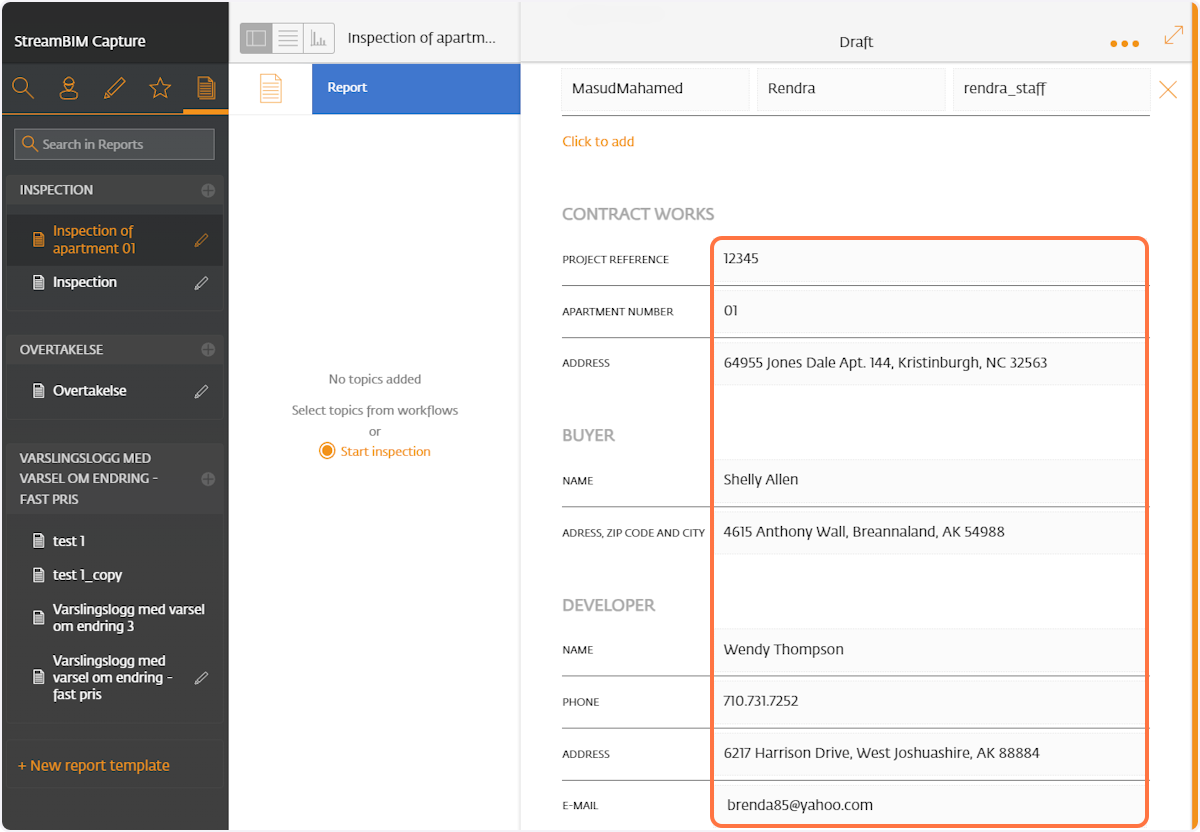This screenshot has width=1200, height=832.
Task: Click the rendra_staff role cell
Action: click(x=1051, y=89)
